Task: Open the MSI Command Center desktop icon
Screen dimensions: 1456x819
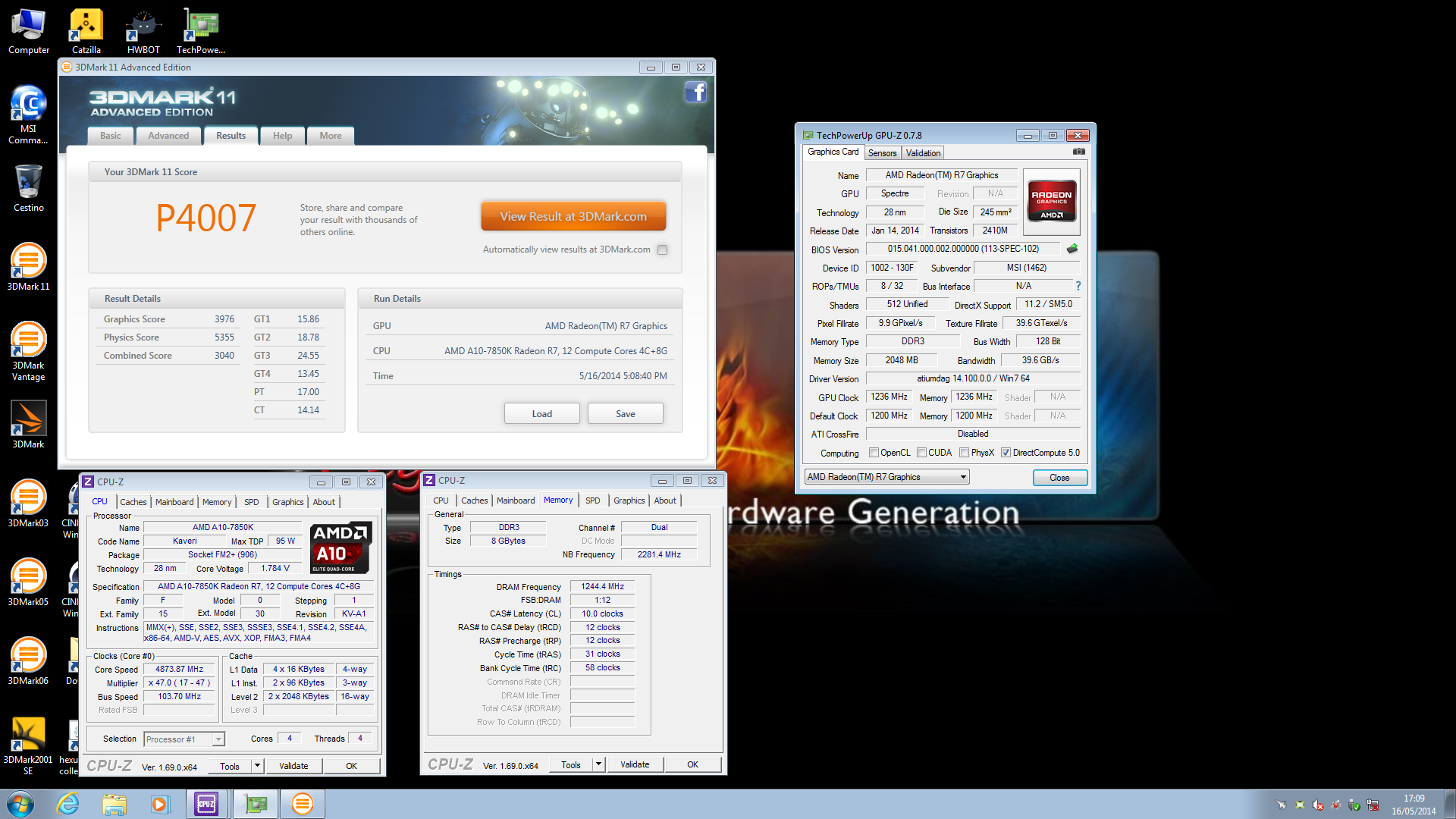Action: click(28, 114)
